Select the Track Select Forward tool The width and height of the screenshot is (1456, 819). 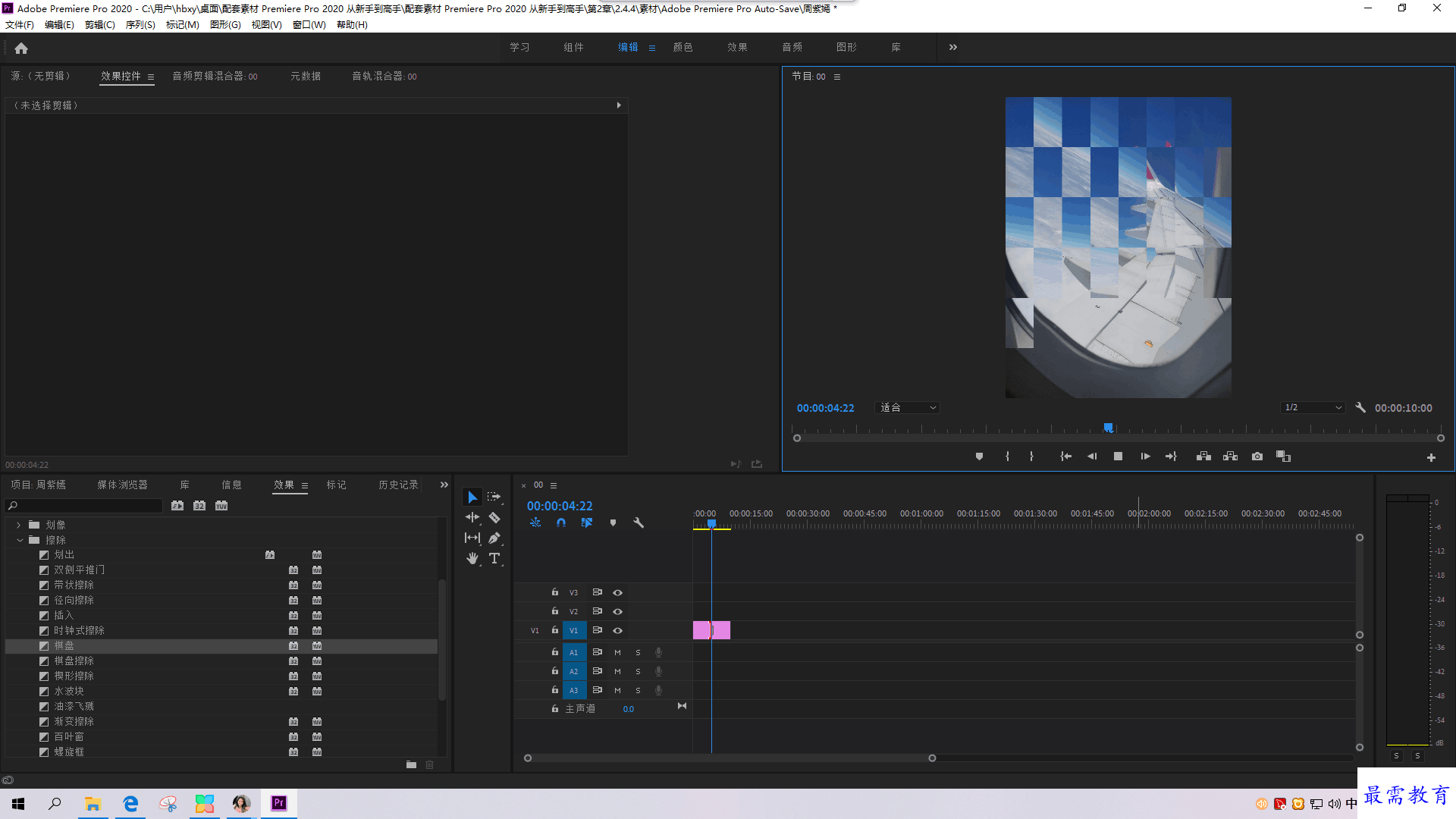494,497
